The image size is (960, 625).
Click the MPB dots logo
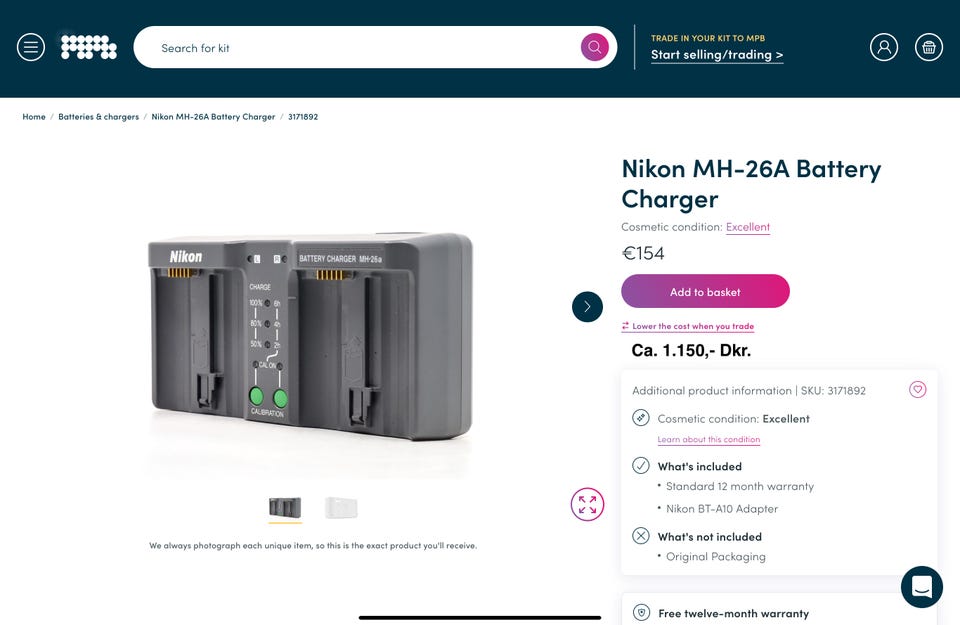(89, 47)
